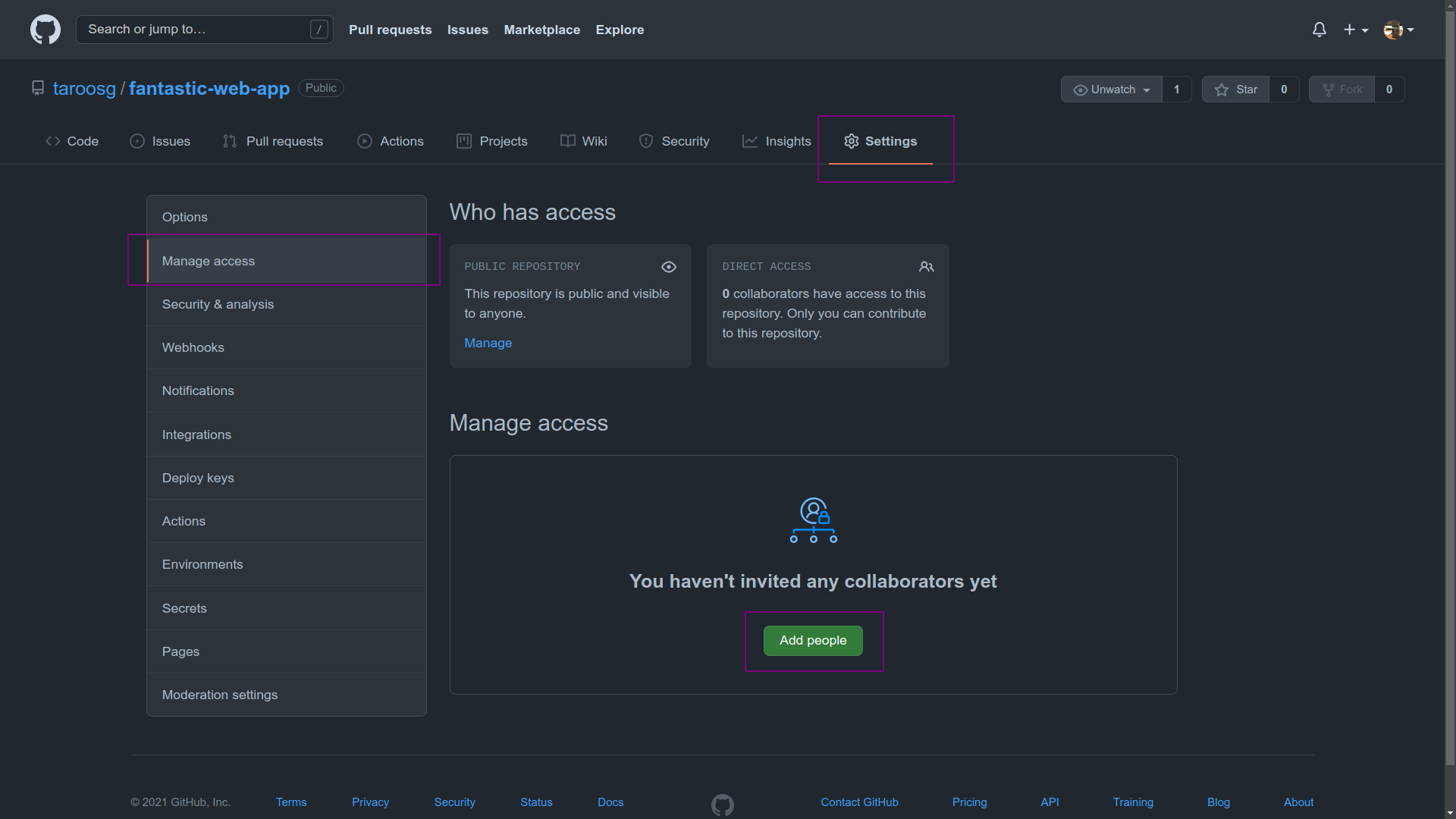Click the Actions play icon
1456x819 pixels.
pos(365,141)
